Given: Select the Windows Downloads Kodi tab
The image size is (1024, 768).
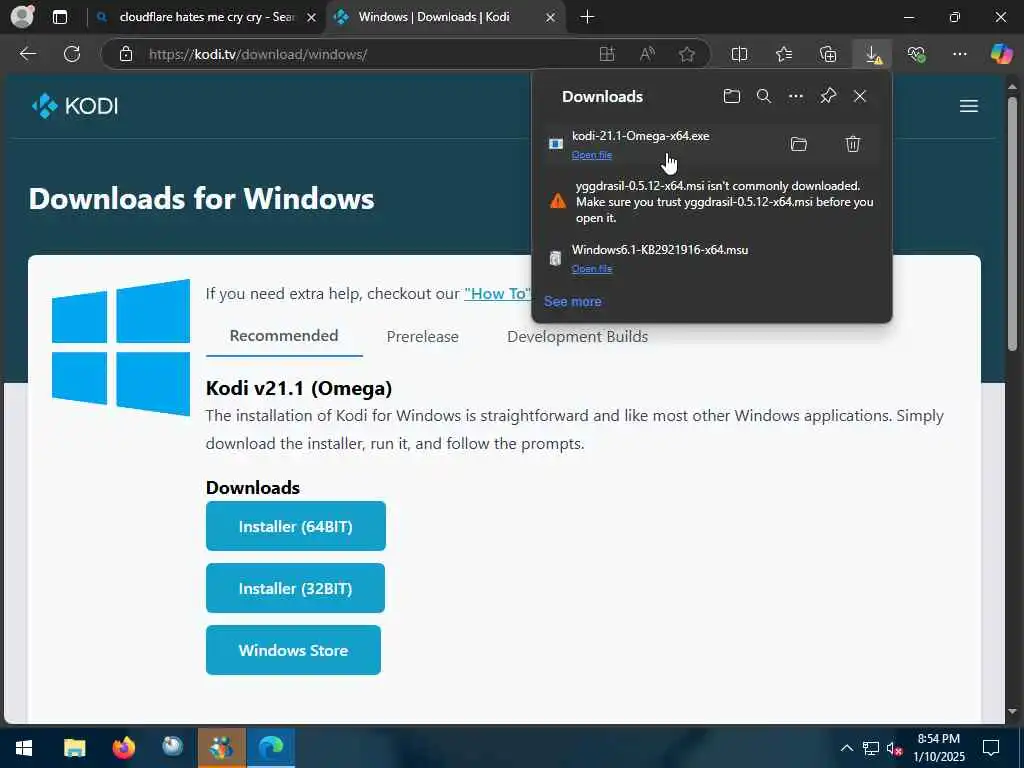Looking at the screenshot, I should [444, 18].
